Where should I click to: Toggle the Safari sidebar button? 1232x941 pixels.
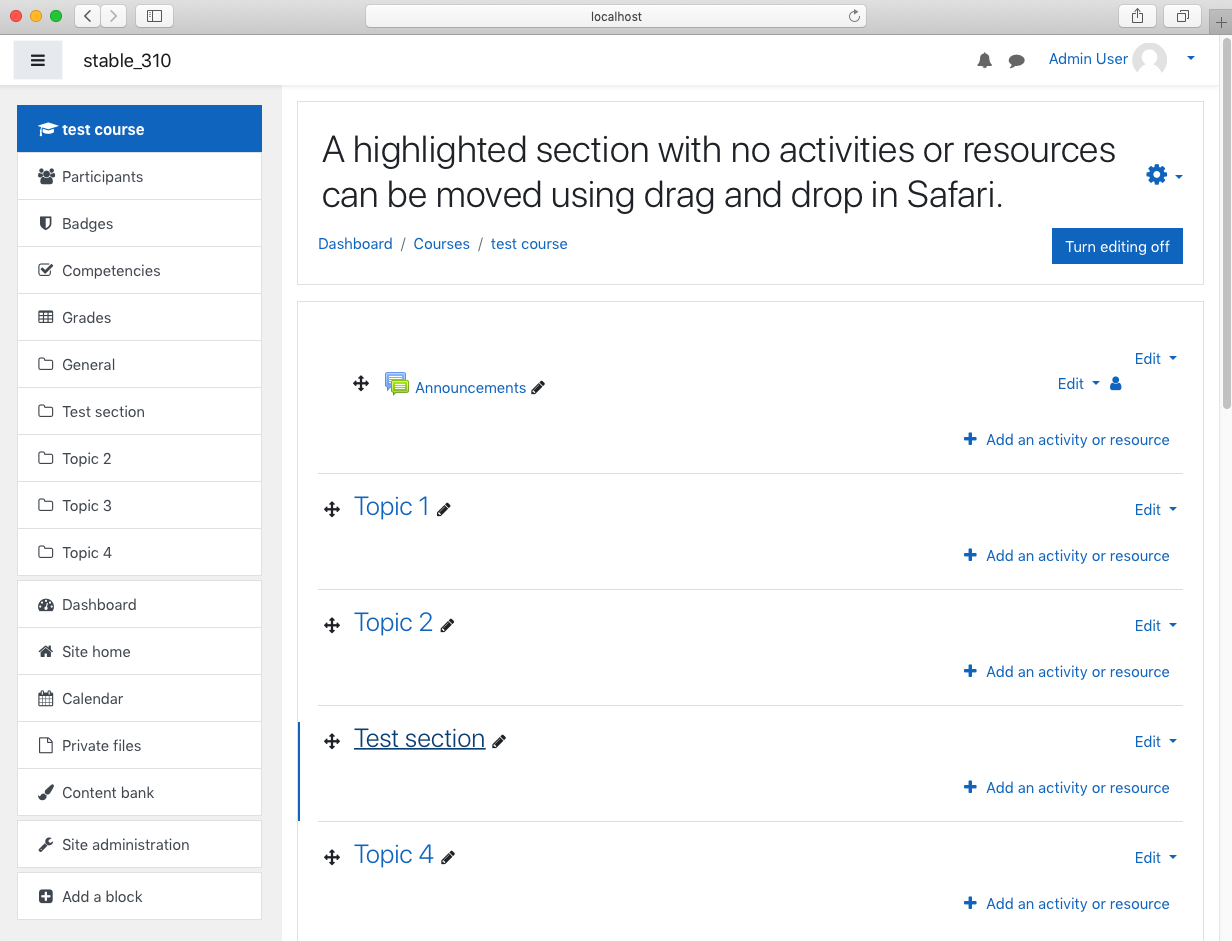pyautogui.click(x=154, y=16)
